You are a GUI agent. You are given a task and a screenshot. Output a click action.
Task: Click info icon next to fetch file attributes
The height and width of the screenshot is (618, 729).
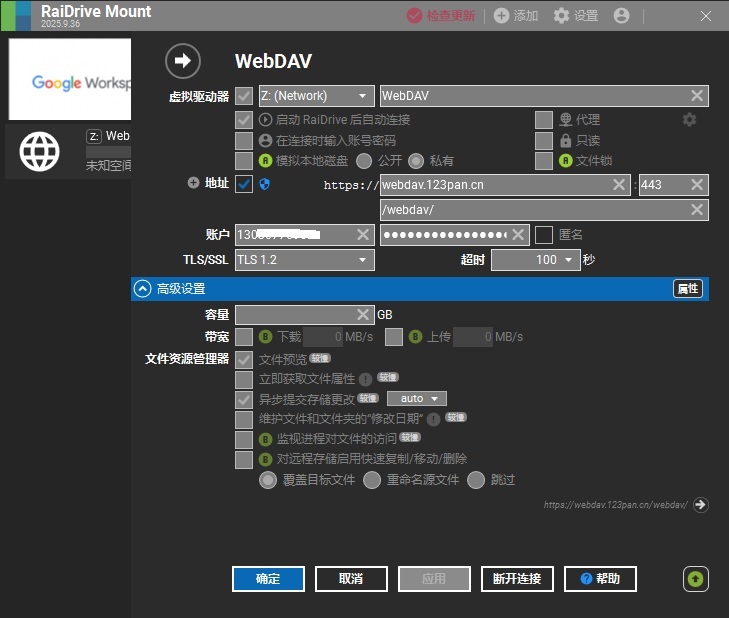tap(365, 380)
